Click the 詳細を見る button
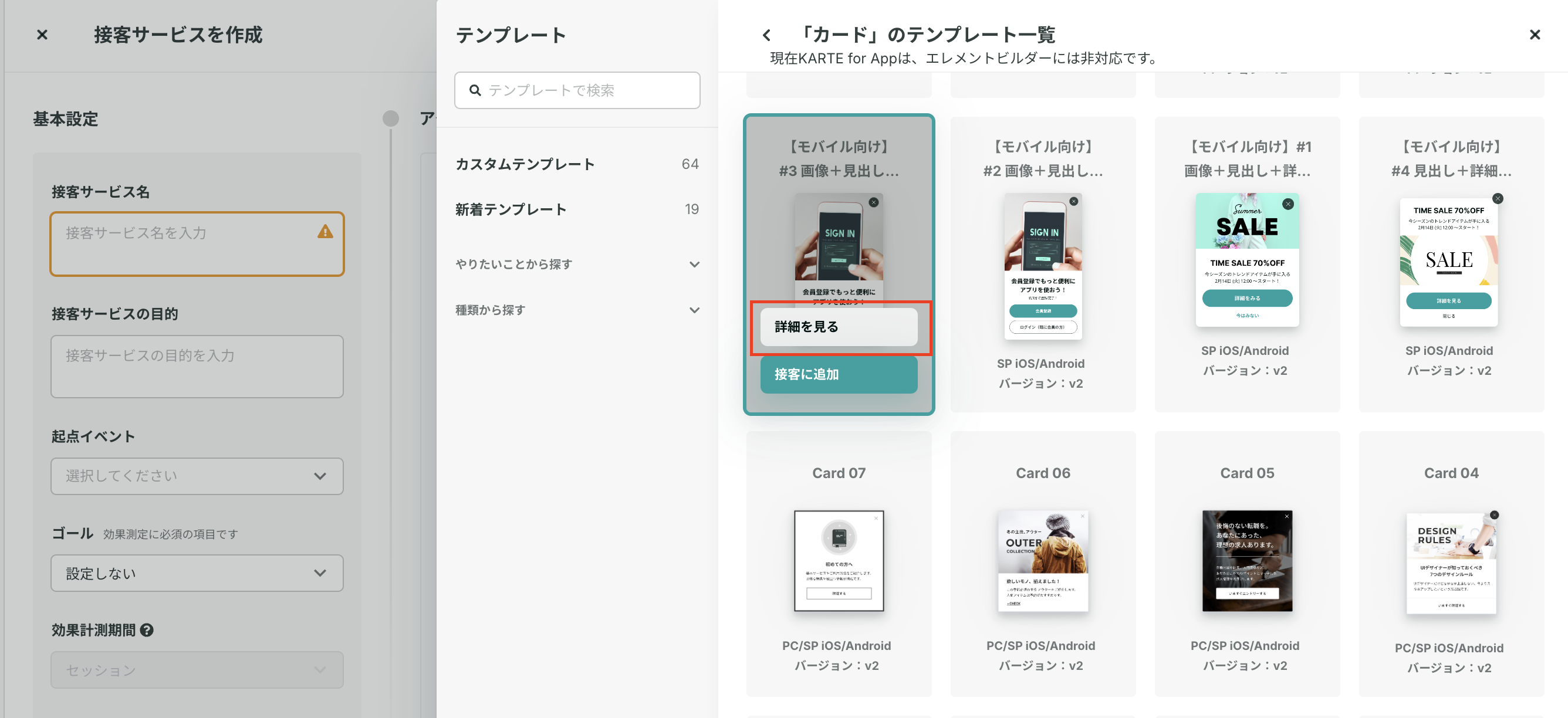 [x=838, y=327]
